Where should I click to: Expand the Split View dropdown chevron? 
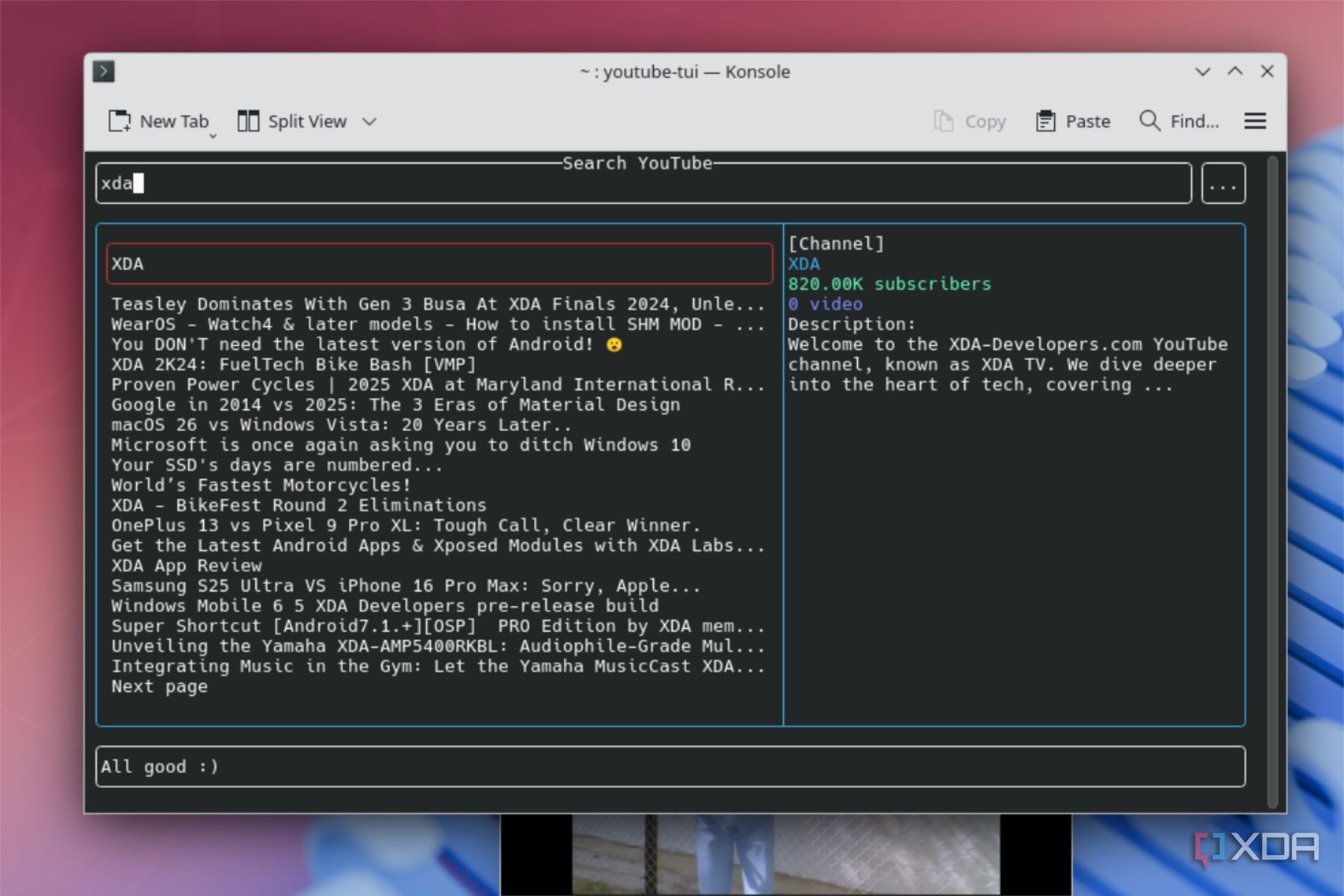point(369,121)
